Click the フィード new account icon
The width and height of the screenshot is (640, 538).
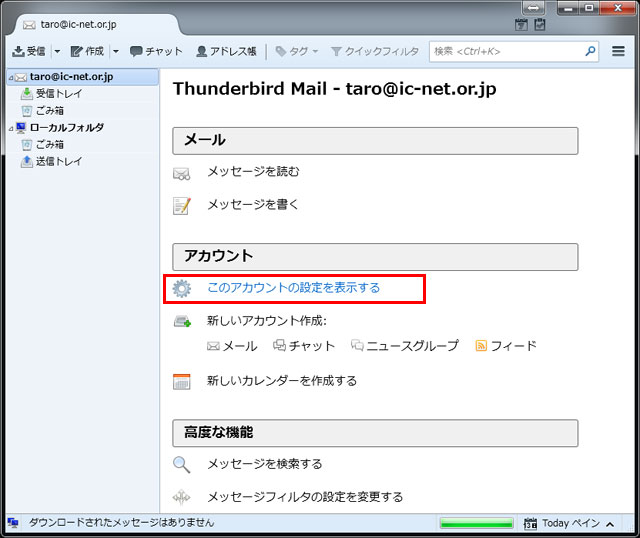[481, 346]
